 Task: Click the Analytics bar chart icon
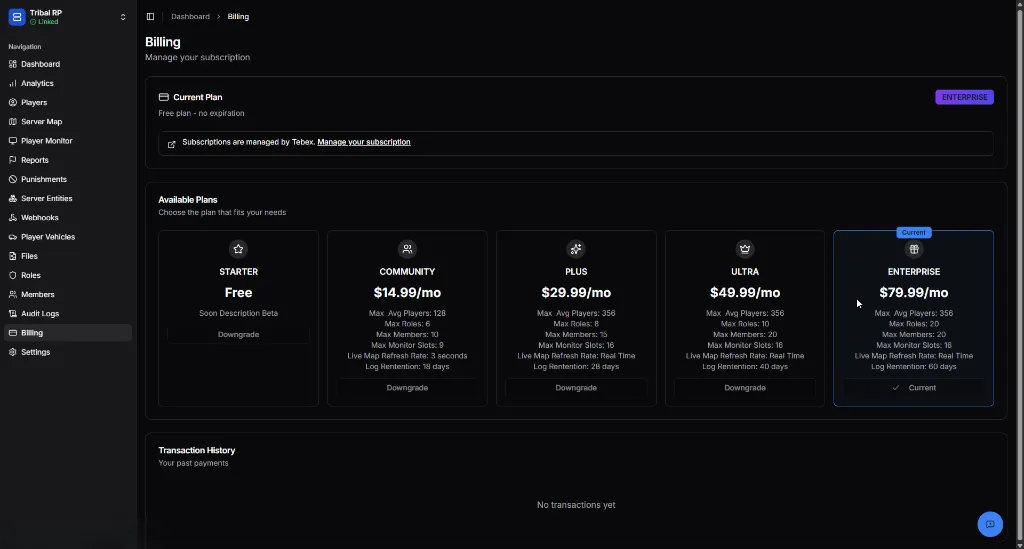[12, 84]
